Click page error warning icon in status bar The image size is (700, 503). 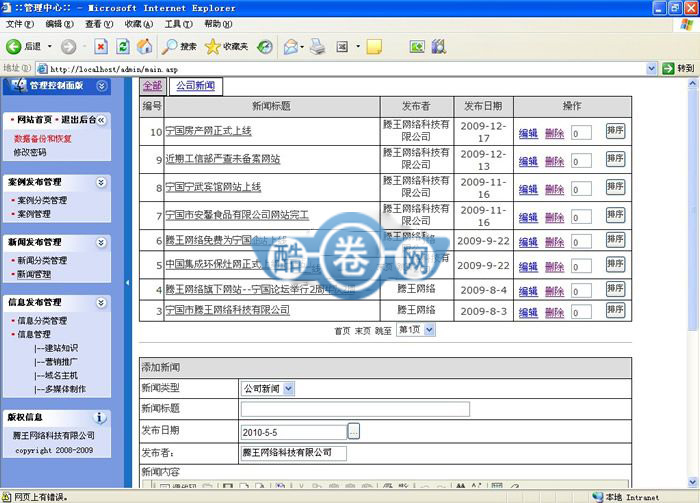click(x=6, y=497)
